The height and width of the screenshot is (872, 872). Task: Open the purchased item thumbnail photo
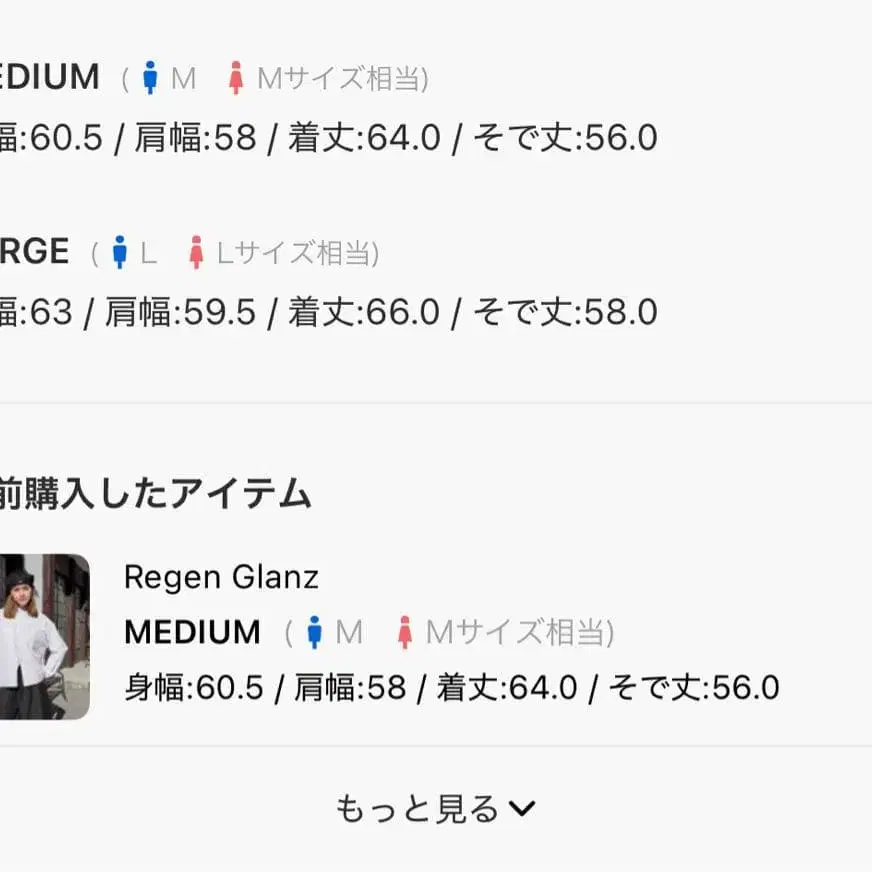tap(44, 637)
